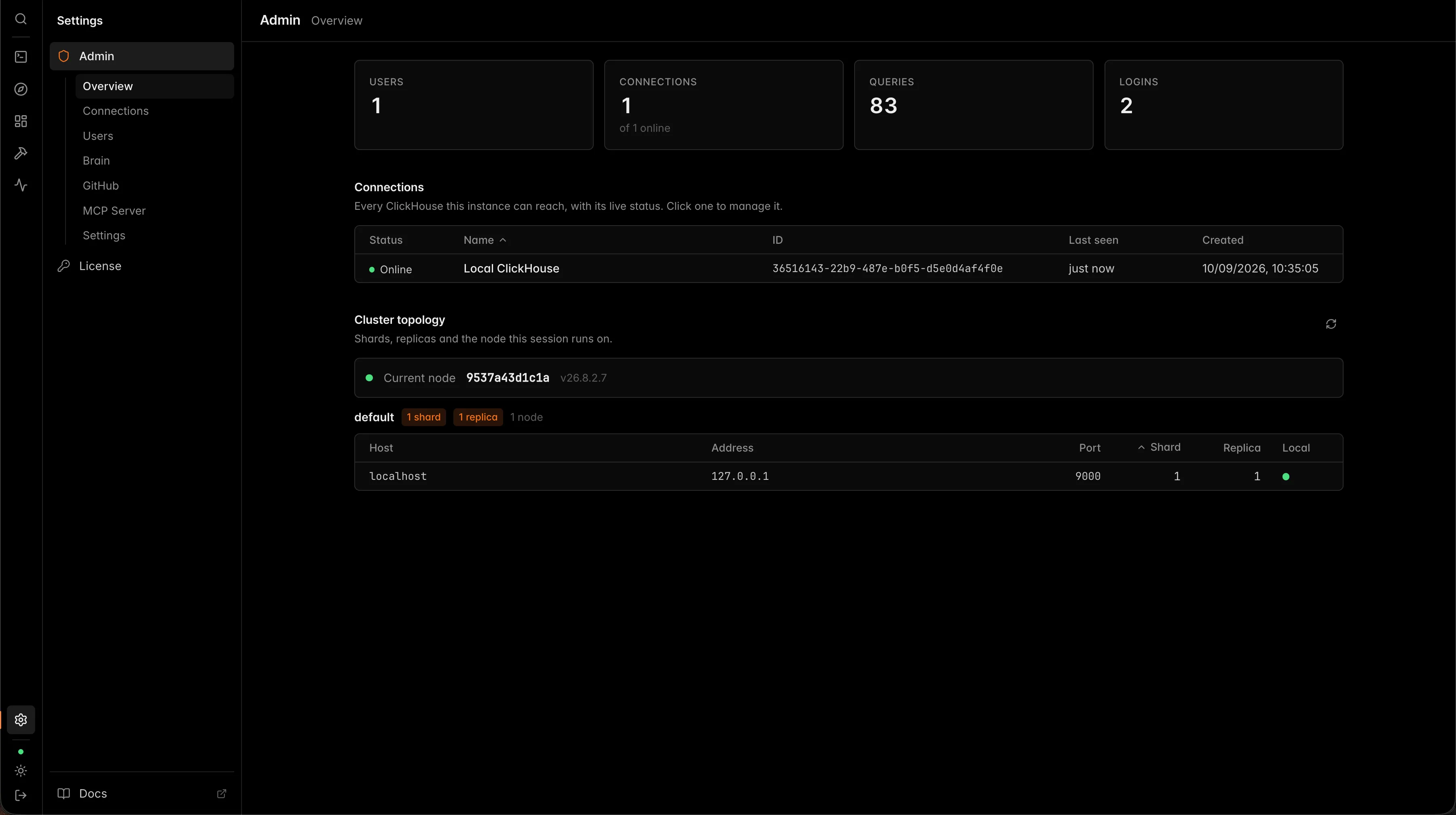This screenshot has height=815, width=1456.
Task: Click the Created column header
Action: tap(1223, 240)
